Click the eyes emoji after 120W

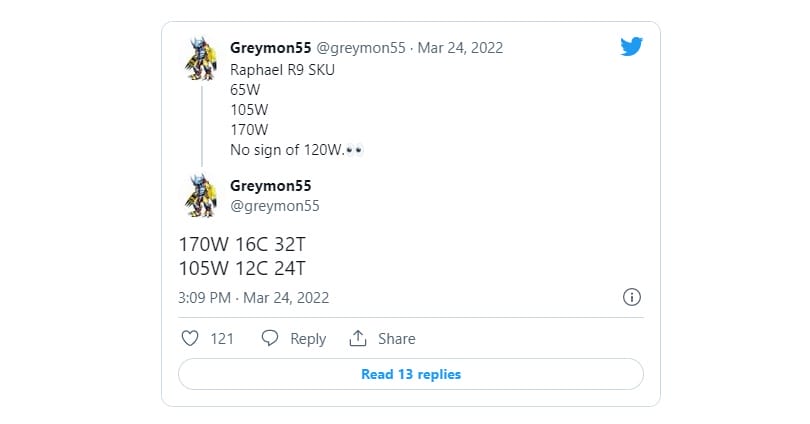click(x=353, y=149)
